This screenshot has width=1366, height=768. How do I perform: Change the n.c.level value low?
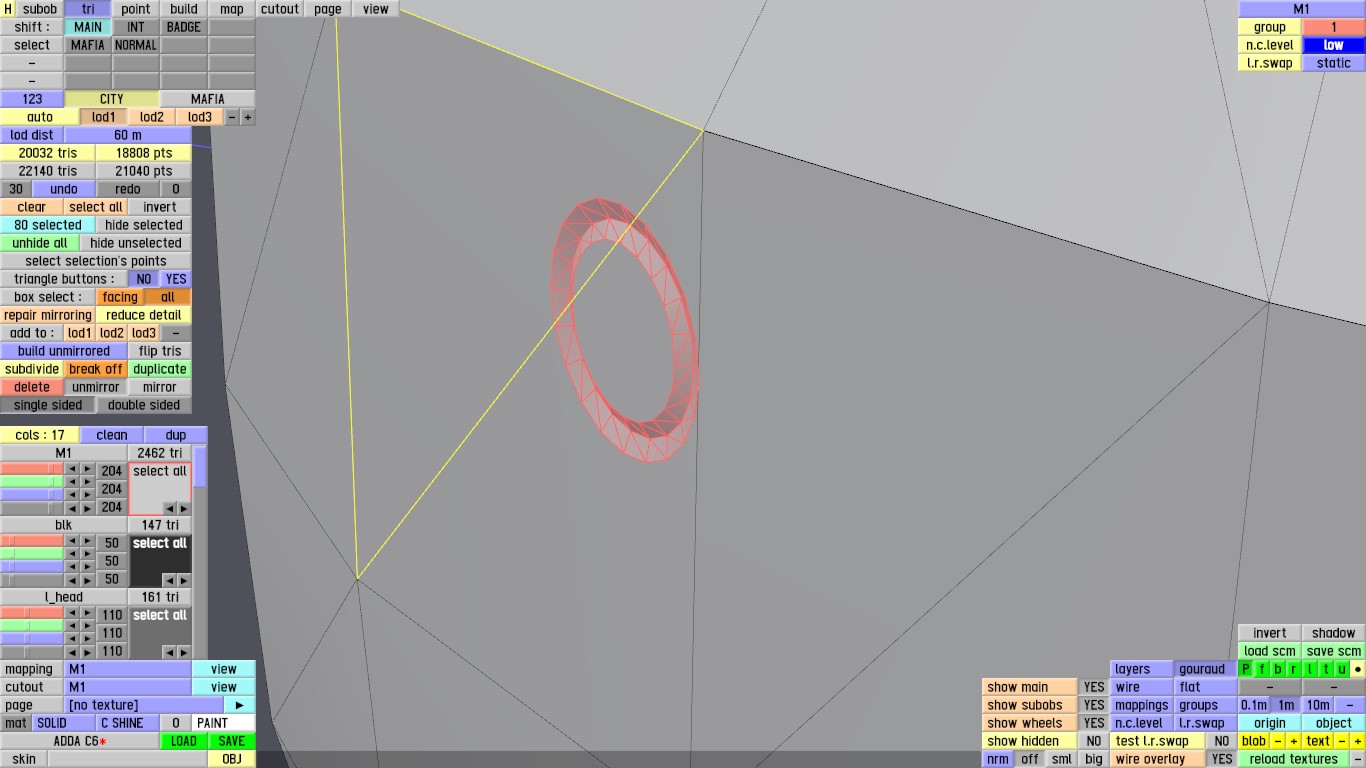1334,45
